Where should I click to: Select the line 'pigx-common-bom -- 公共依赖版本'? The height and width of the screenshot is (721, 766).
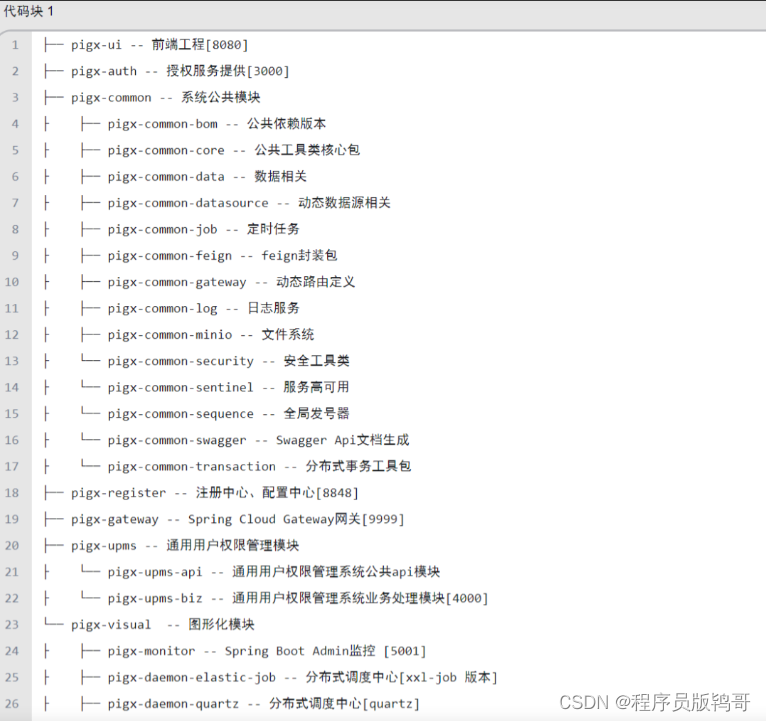tap(217, 124)
